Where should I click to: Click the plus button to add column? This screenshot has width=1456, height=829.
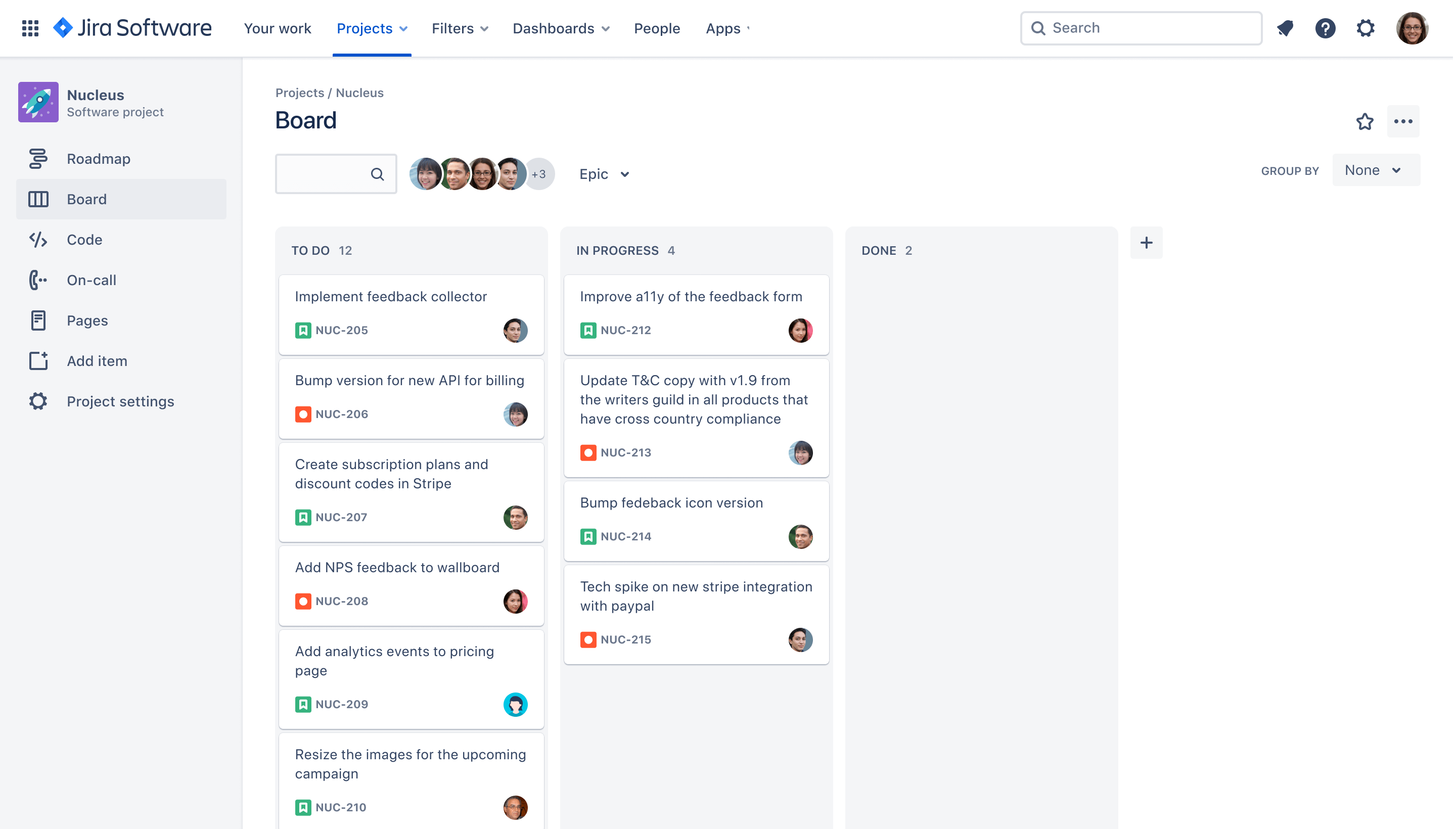(x=1146, y=243)
